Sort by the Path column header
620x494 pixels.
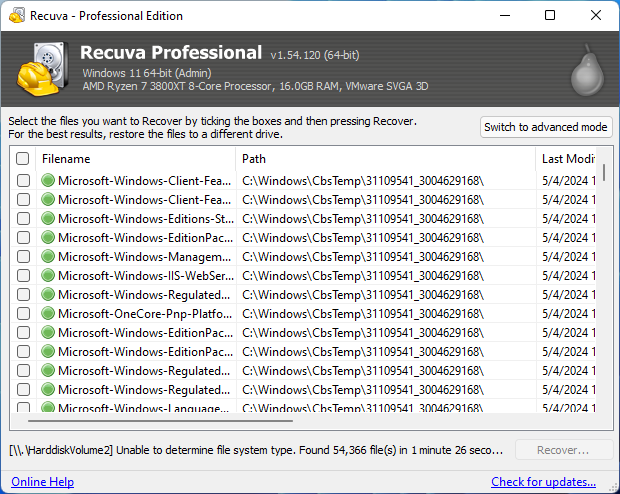386,159
